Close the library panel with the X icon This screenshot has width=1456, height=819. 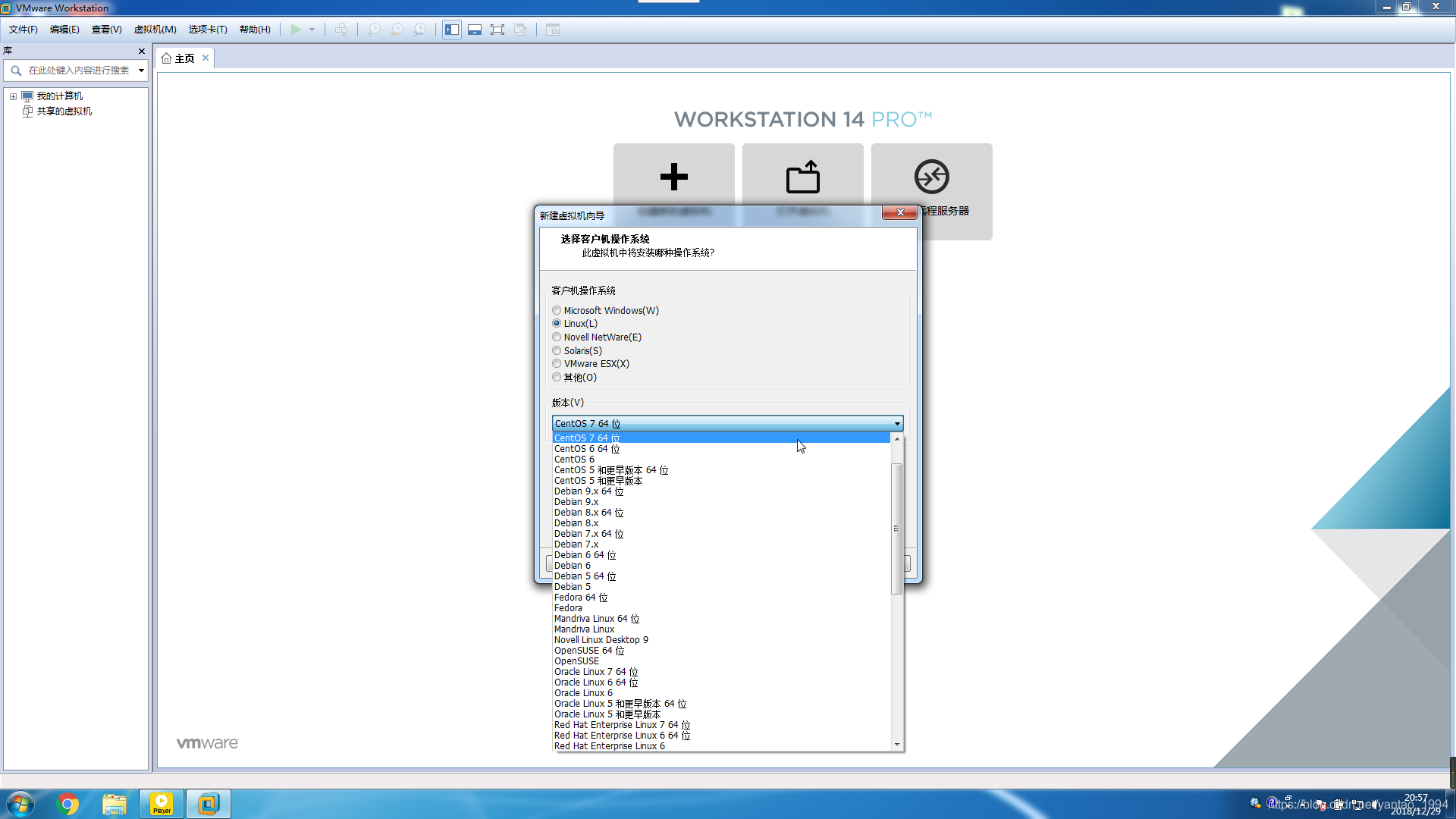click(x=141, y=51)
